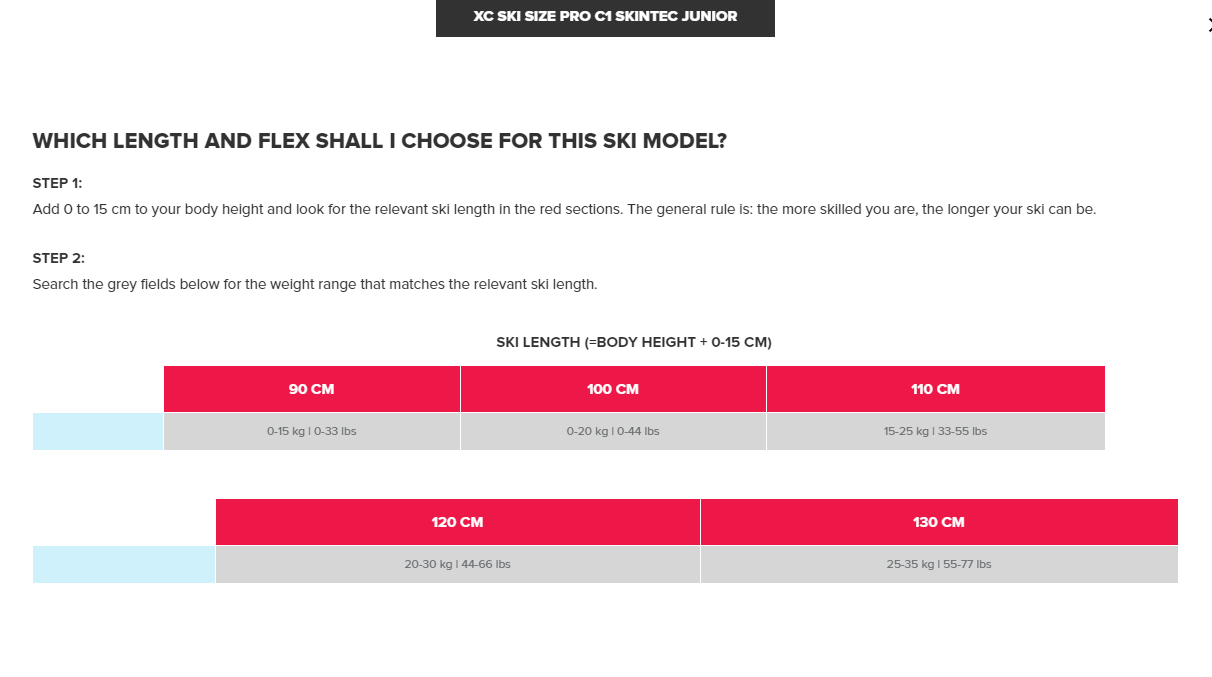Click the Search the grey fields instruction text
The image size is (1212, 677).
pos(315,284)
